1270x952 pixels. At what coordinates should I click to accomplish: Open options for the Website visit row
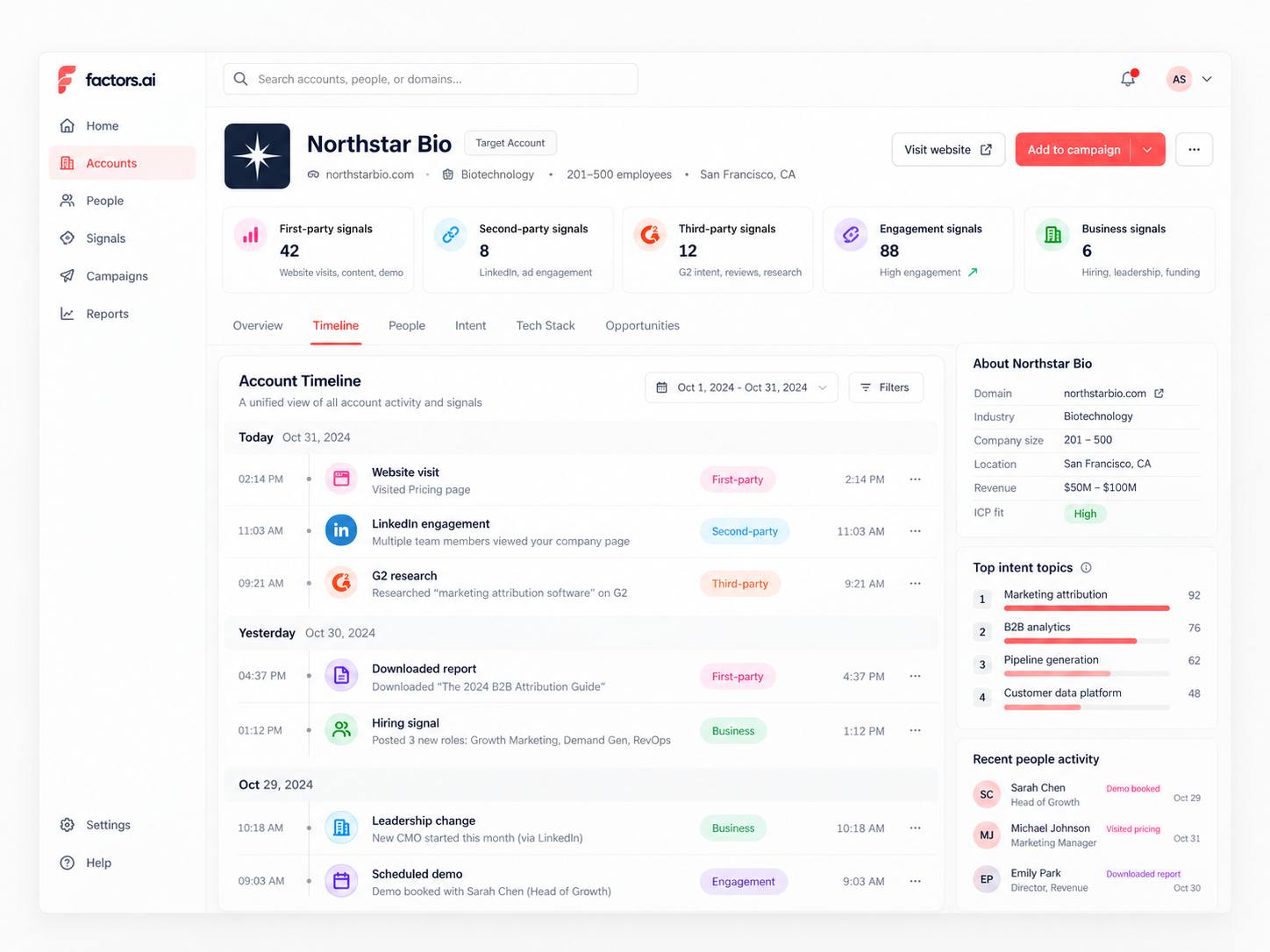(x=915, y=480)
